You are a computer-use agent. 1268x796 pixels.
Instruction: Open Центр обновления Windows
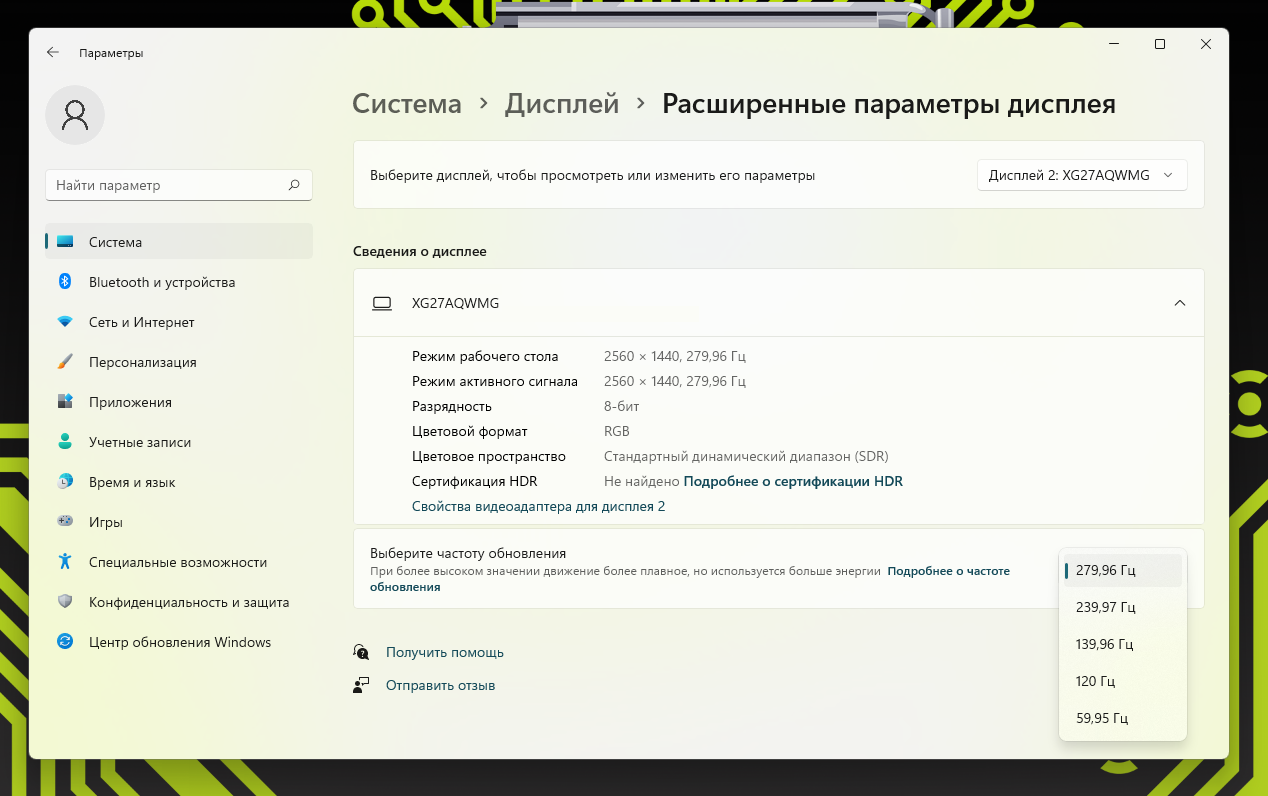coord(179,642)
